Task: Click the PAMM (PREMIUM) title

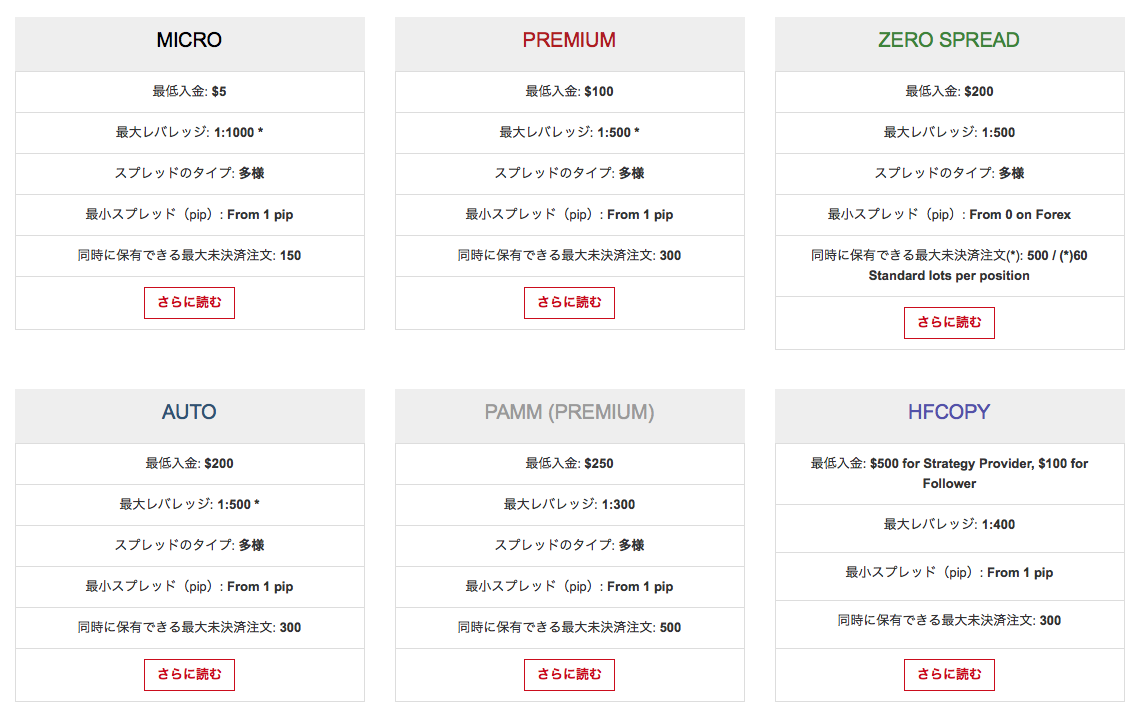Action: point(569,412)
